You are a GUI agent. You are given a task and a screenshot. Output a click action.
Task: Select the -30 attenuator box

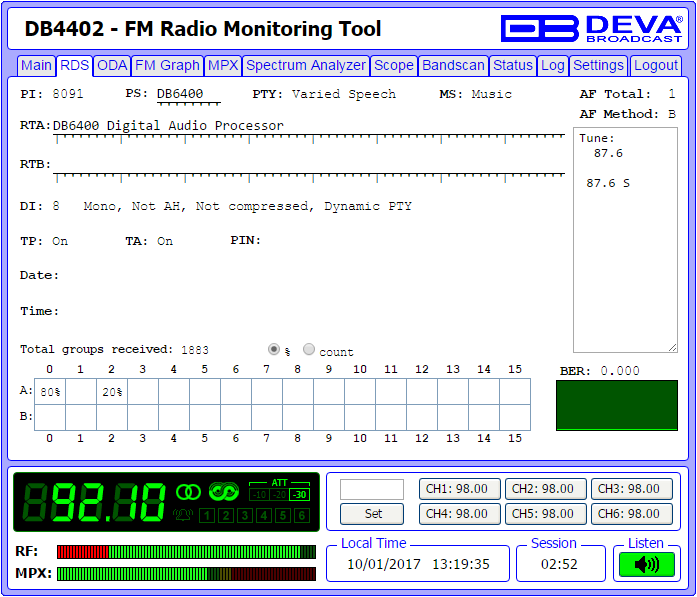[x=300, y=494]
